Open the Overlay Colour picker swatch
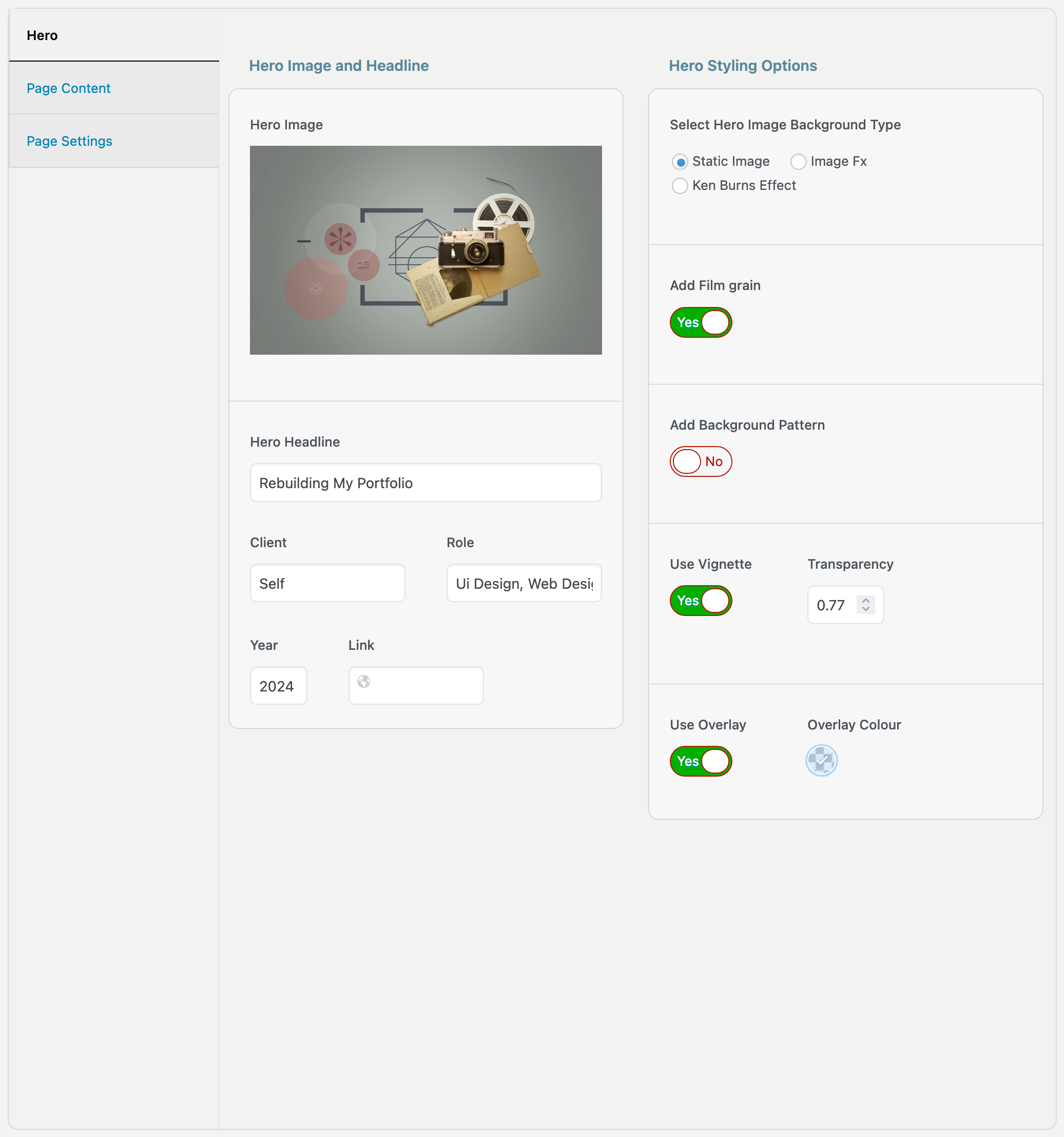This screenshot has height=1137, width=1064. point(822,761)
